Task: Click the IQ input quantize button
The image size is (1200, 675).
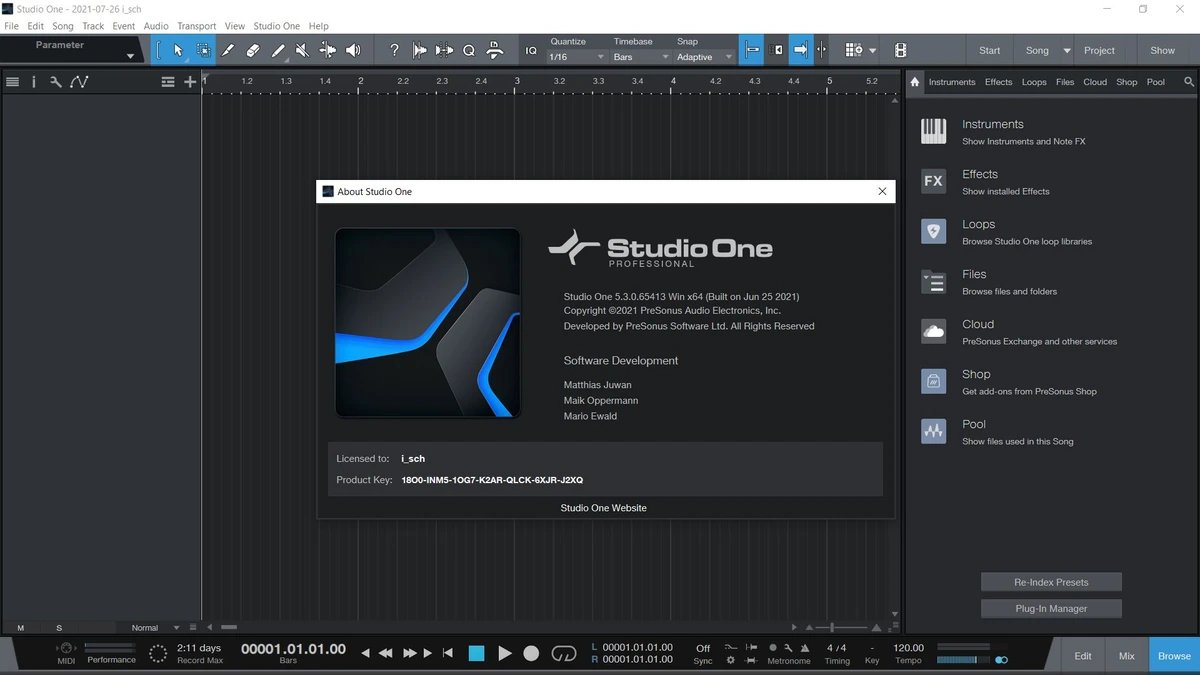Action: pyautogui.click(x=531, y=50)
